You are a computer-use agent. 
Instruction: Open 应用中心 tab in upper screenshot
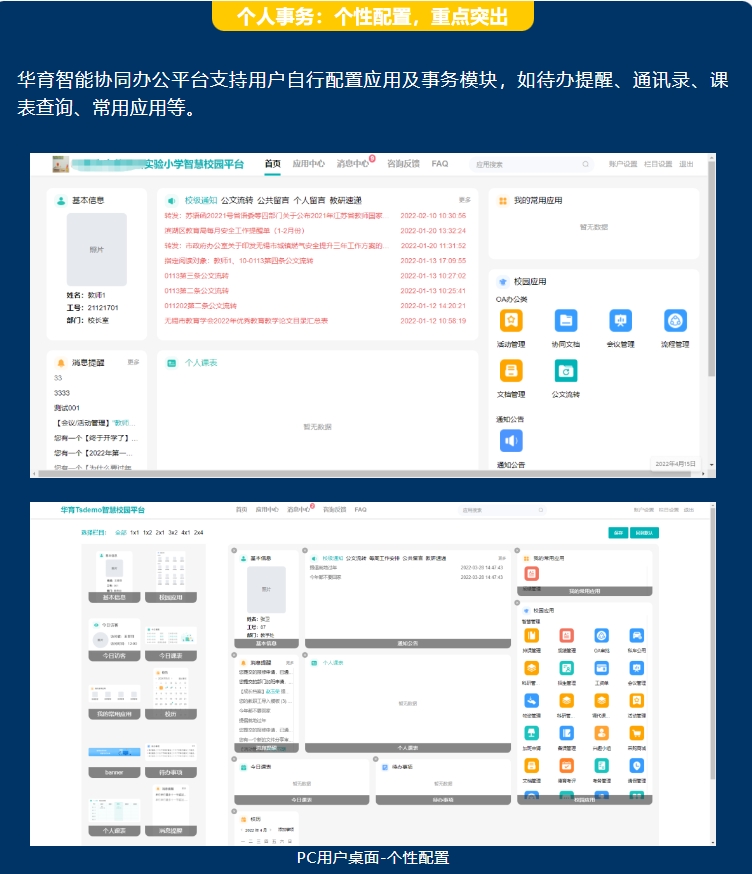(308, 164)
